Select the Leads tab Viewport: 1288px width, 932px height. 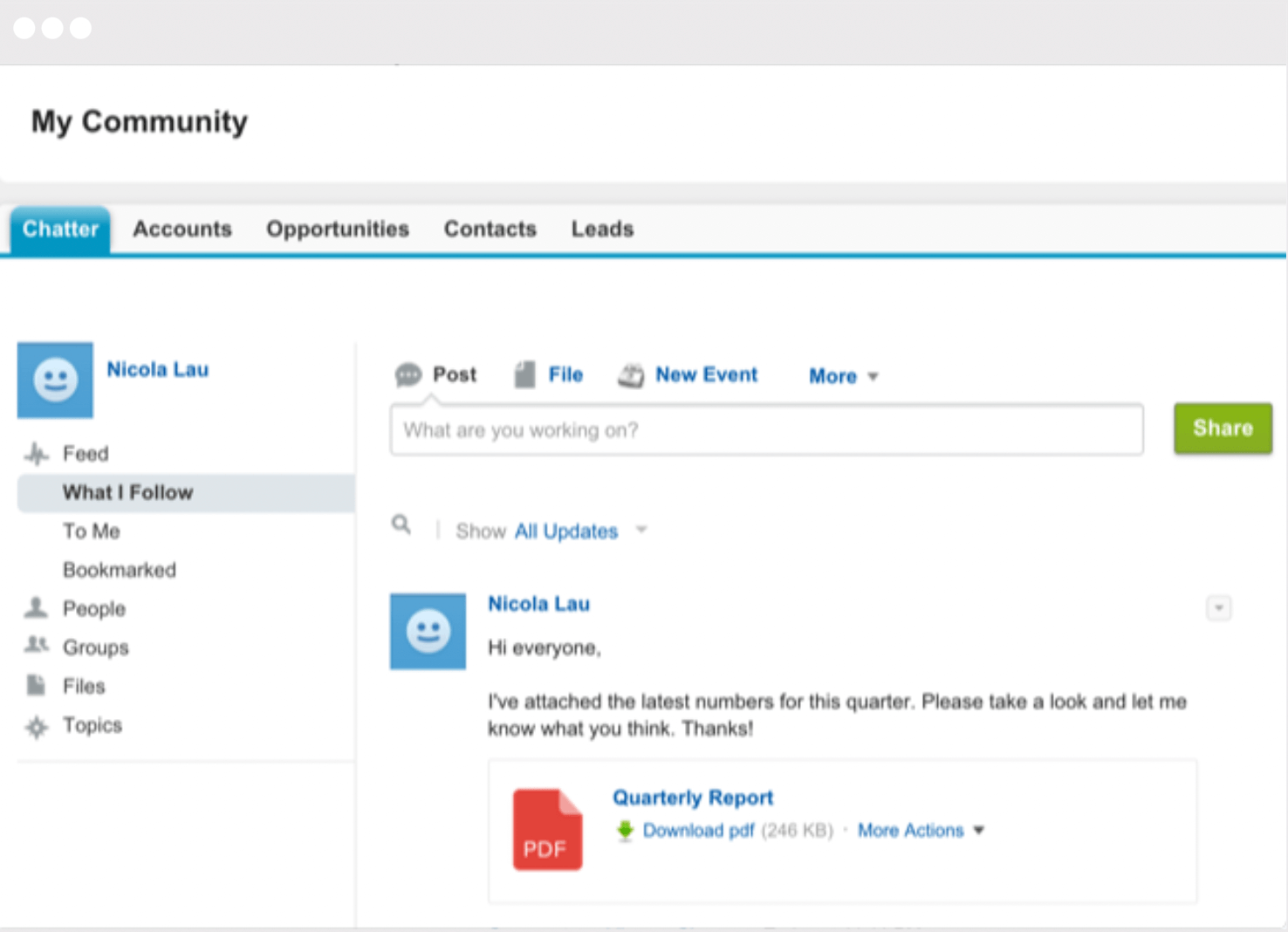click(x=602, y=229)
